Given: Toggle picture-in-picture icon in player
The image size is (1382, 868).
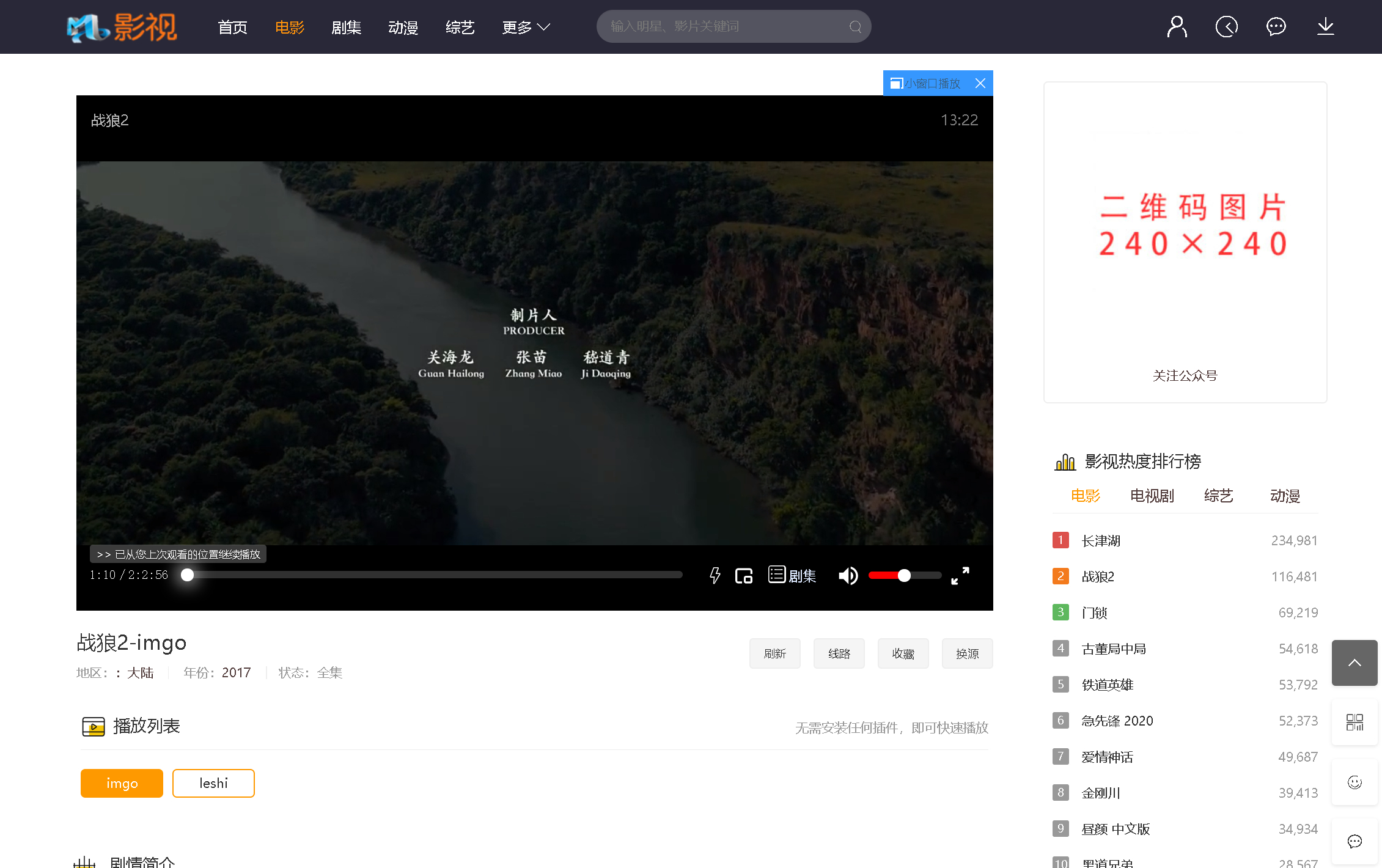Looking at the screenshot, I should coord(744,575).
